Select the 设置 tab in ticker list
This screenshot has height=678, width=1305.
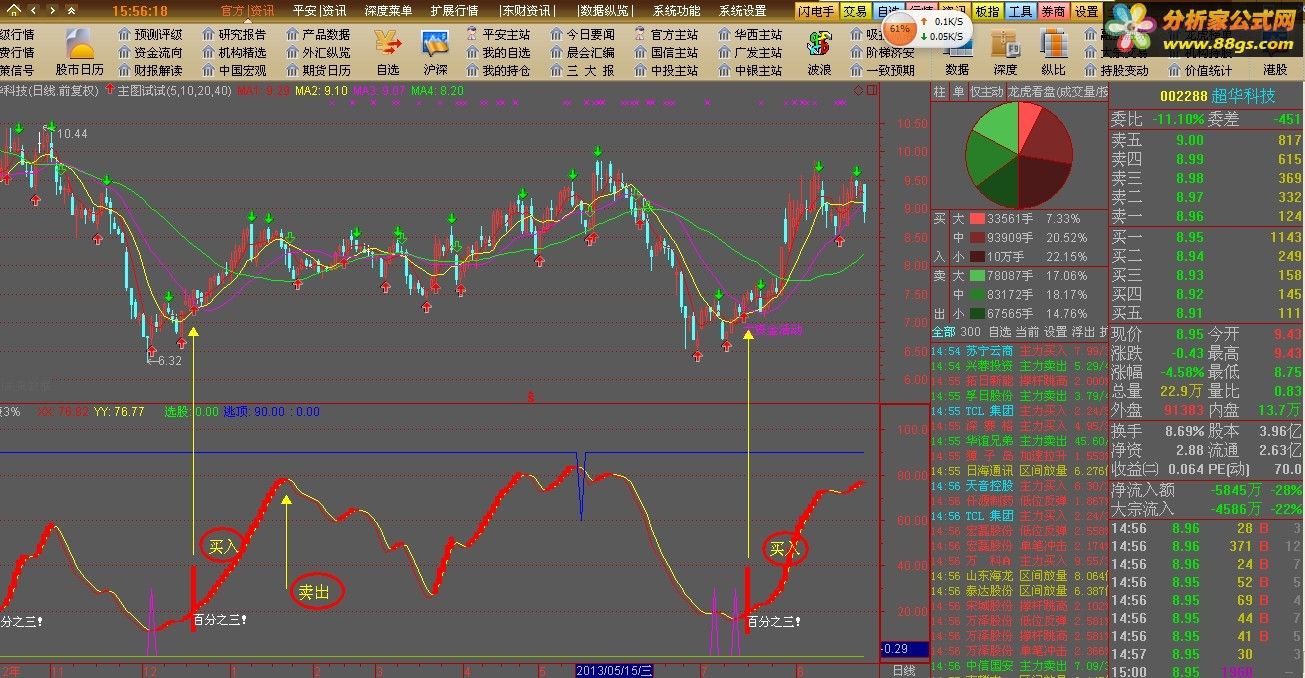click(x=1056, y=331)
